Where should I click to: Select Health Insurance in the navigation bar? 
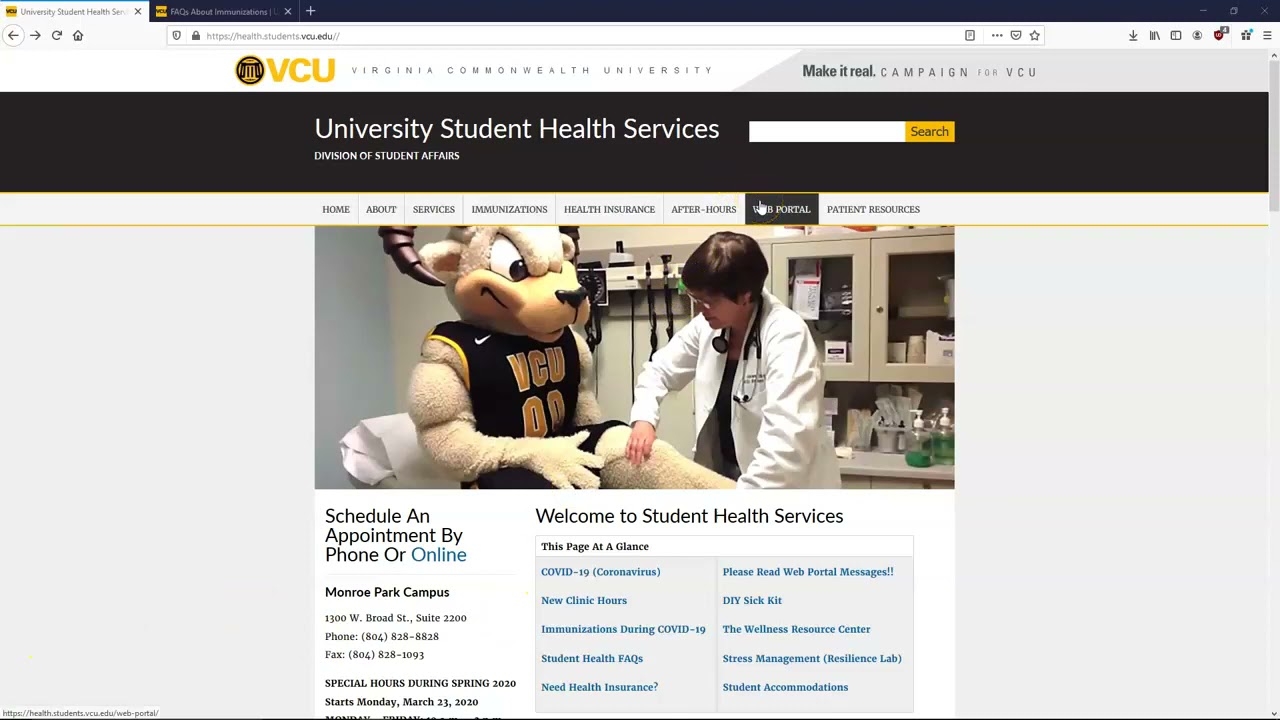(609, 209)
